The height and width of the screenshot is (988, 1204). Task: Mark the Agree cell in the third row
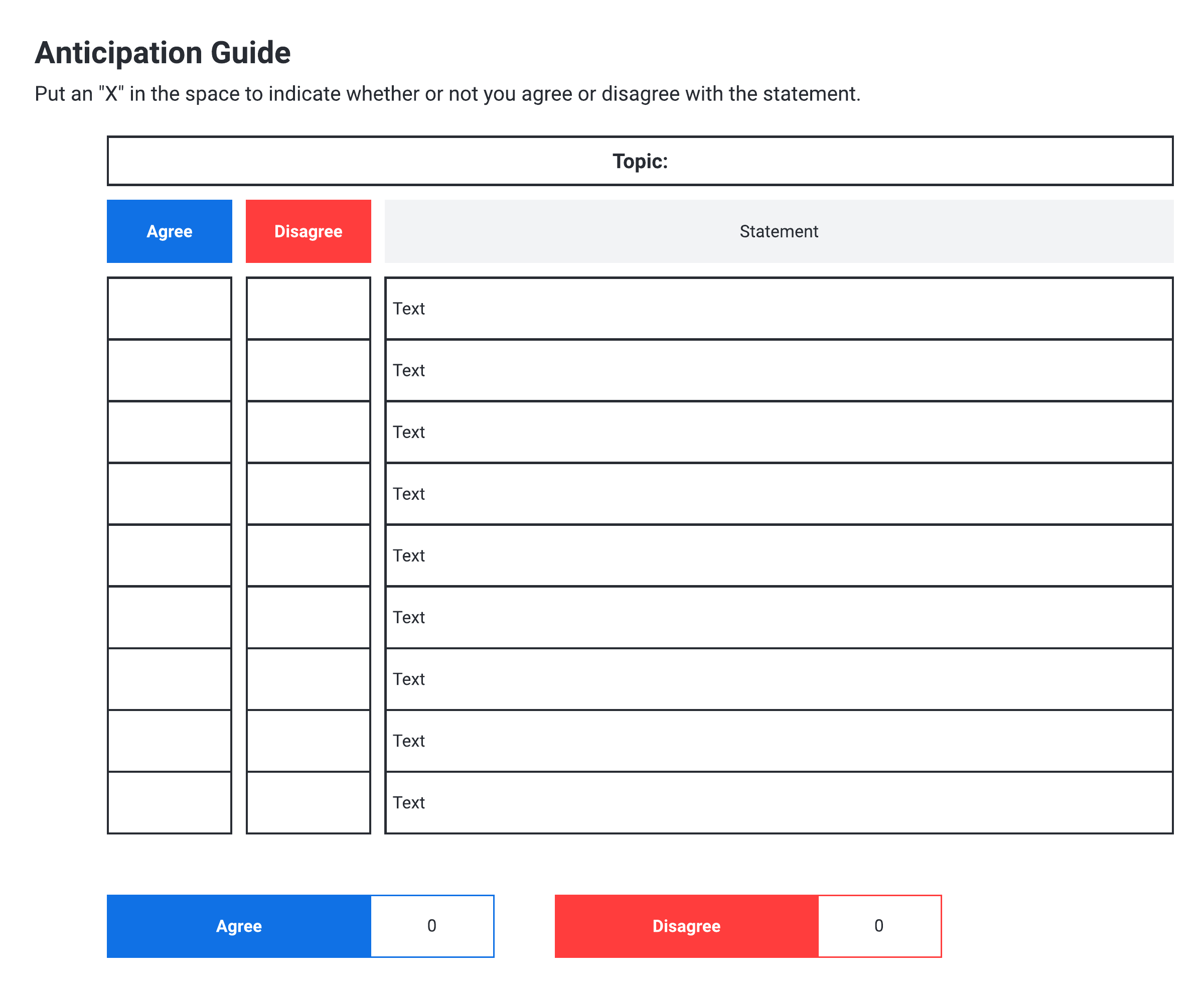[x=170, y=432]
